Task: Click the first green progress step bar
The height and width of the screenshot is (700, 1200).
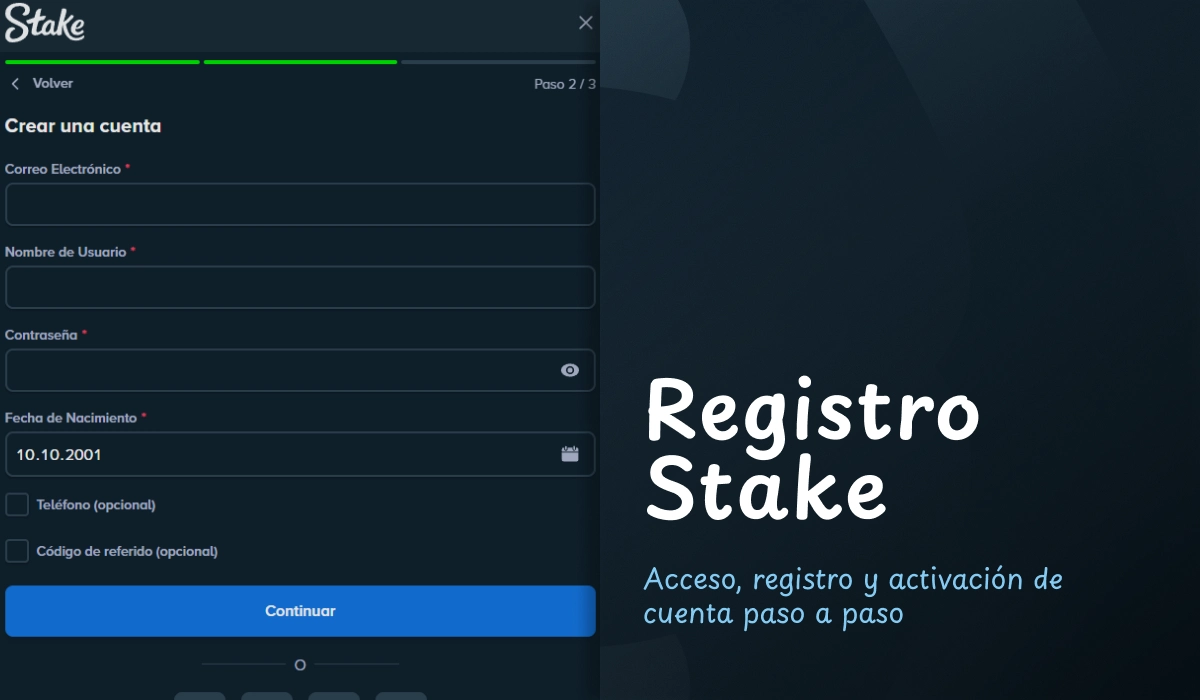Action: click(x=102, y=62)
